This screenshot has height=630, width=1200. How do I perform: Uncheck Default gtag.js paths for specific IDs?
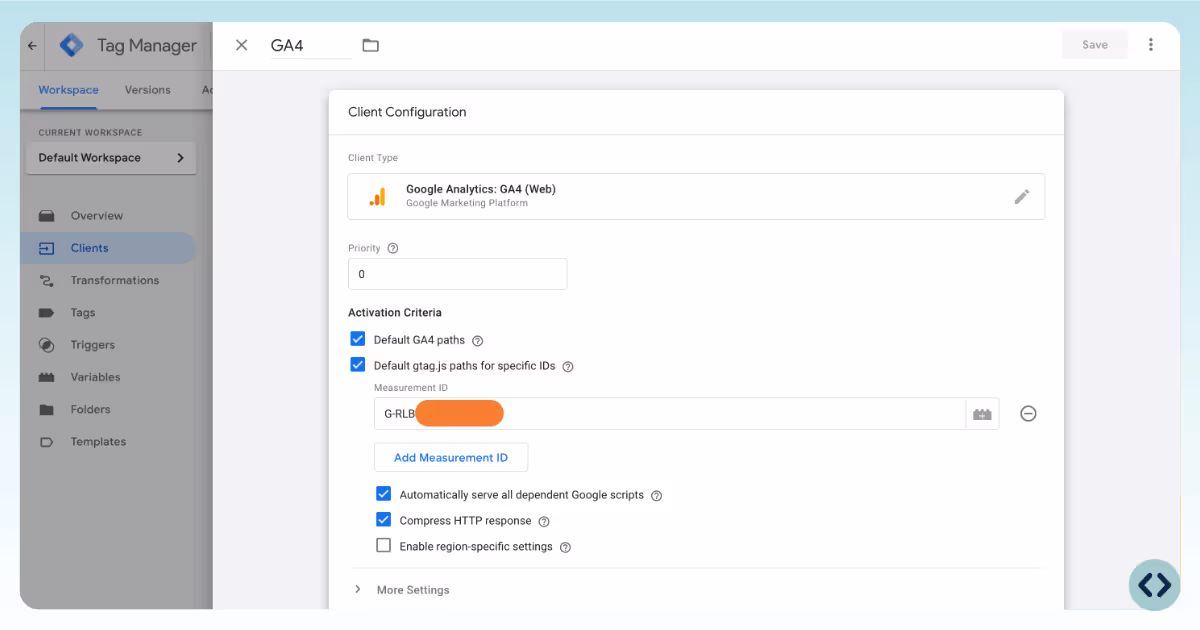click(357, 365)
